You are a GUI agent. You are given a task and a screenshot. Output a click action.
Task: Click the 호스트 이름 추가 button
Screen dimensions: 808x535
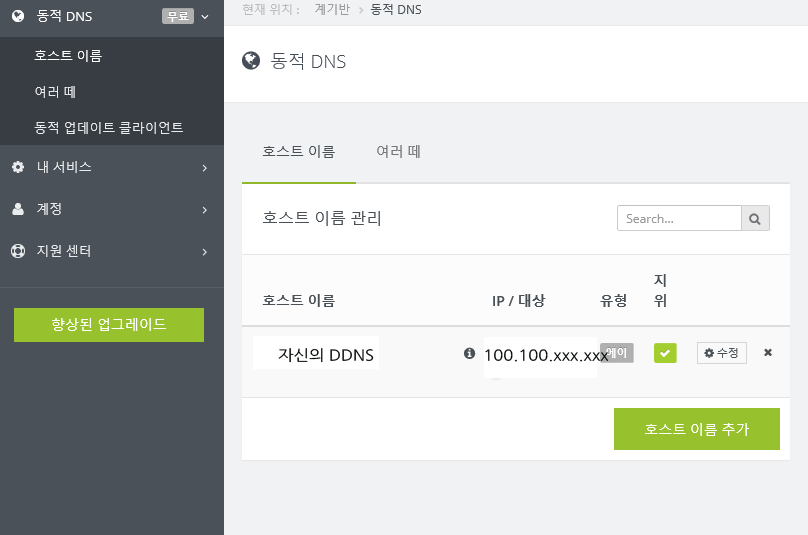(x=696, y=429)
